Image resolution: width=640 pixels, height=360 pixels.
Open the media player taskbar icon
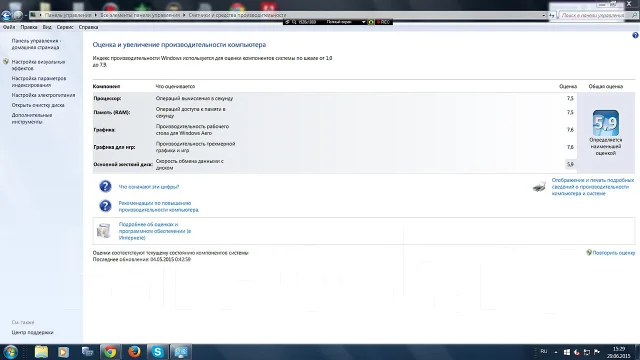(63, 352)
